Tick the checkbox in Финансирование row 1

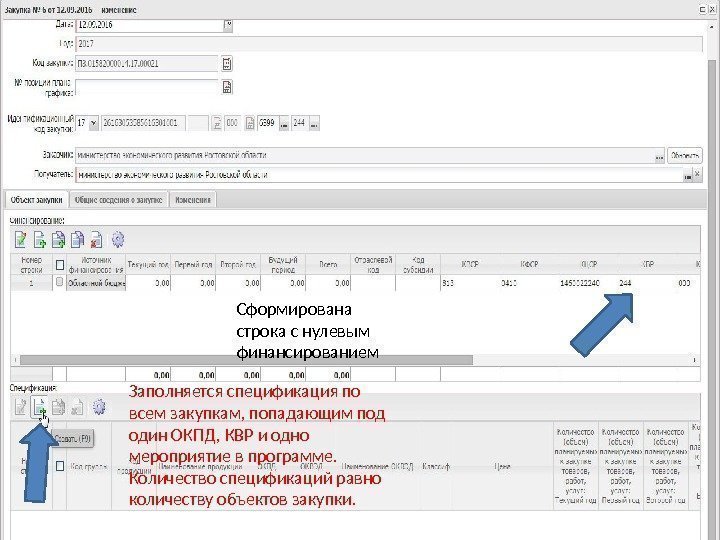[59, 282]
